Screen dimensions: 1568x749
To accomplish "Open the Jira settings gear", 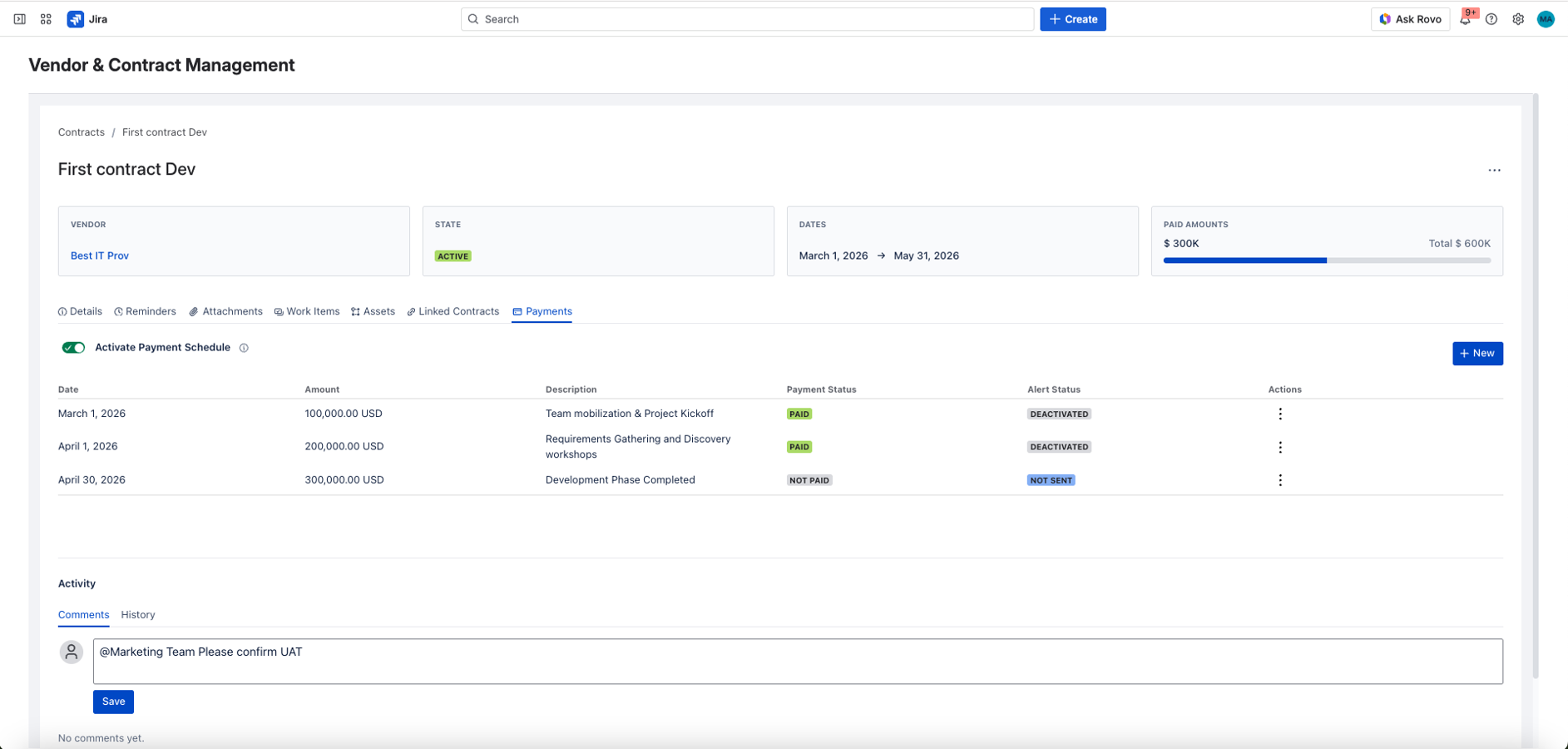I will coord(1519,18).
